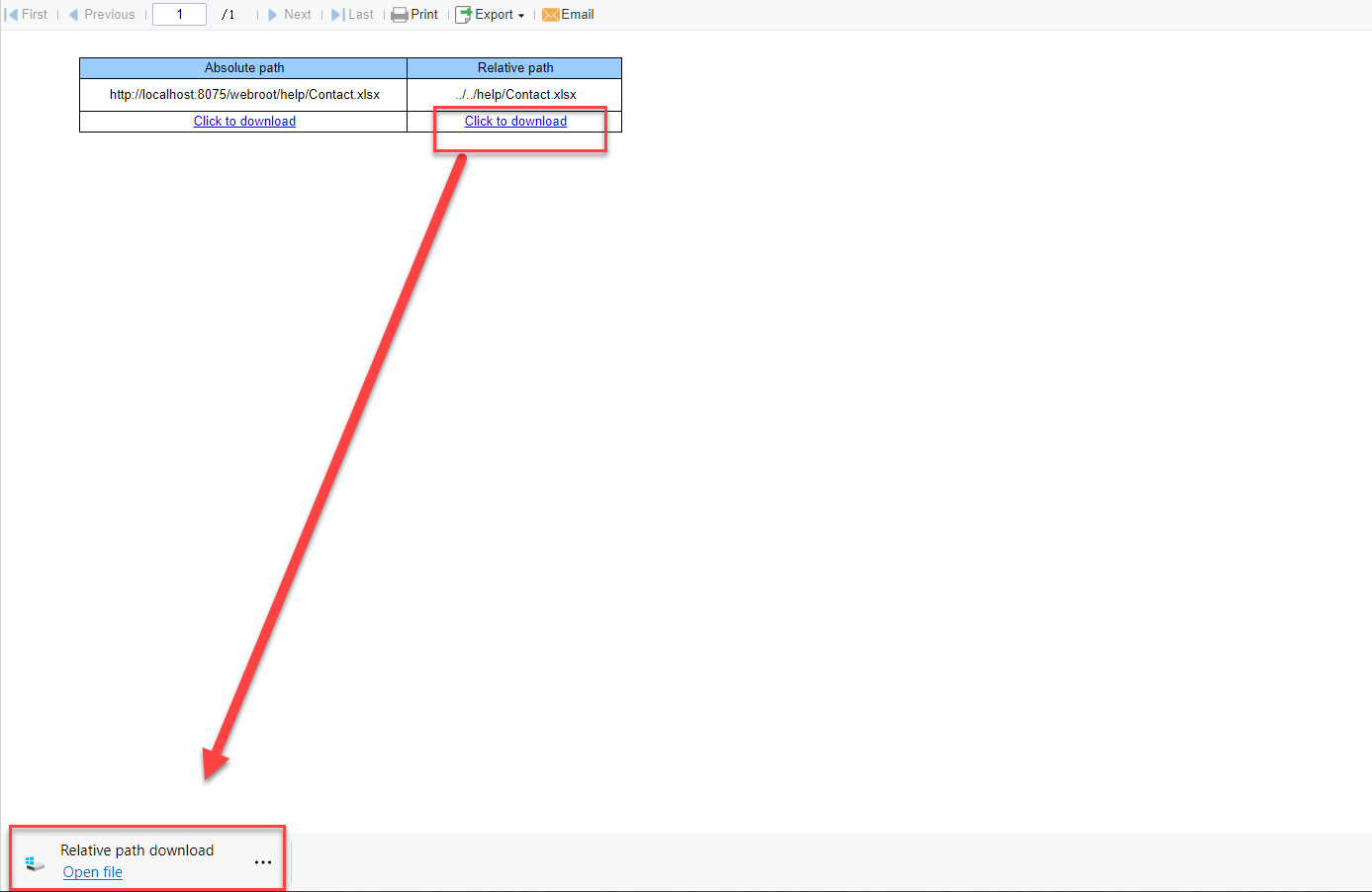Click the Next arrow icon

pos(273,14)
